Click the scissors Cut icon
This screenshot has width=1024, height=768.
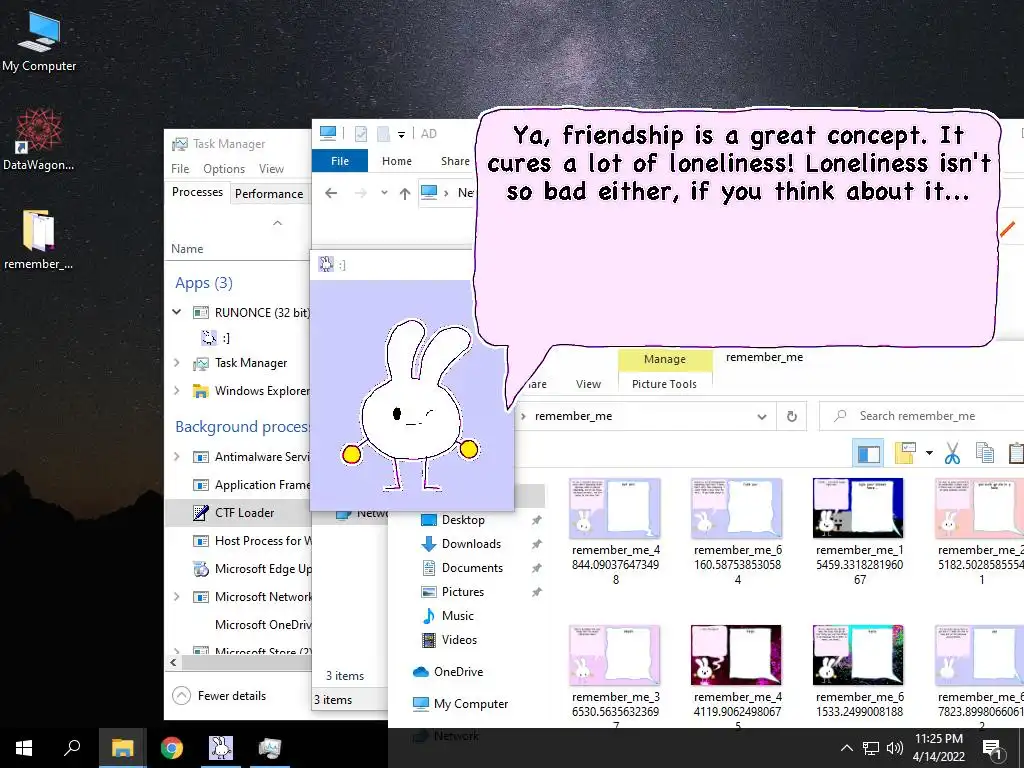(952, 453)
